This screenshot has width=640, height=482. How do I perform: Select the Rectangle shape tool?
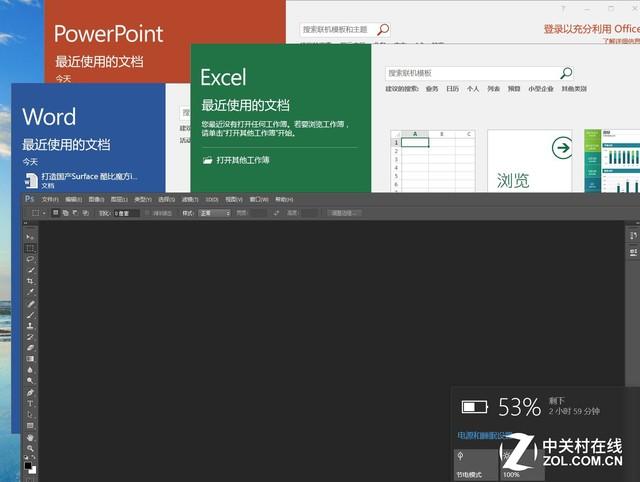30,425
